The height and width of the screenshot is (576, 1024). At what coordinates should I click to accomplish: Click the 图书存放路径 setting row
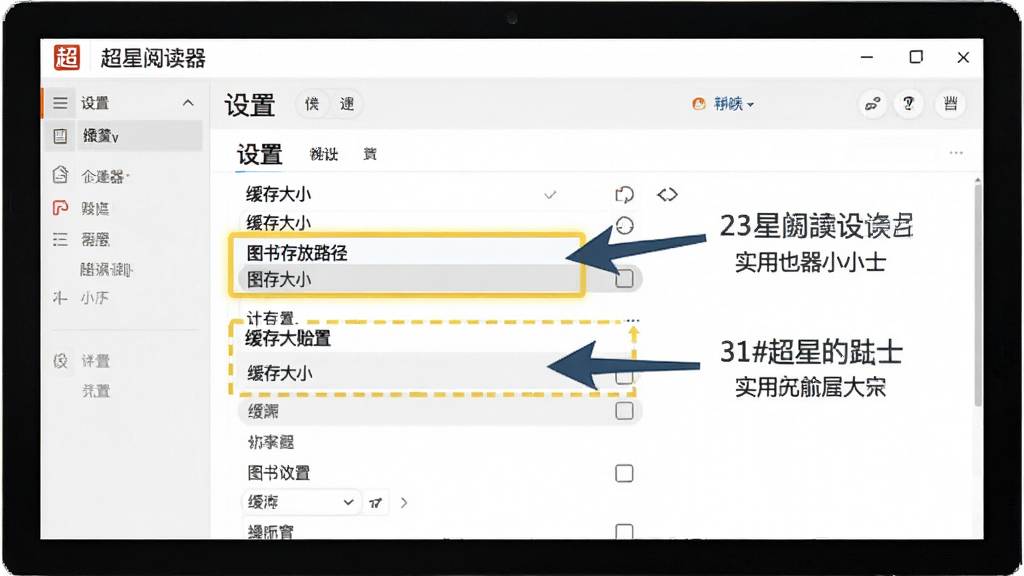[x=407, y=253]
